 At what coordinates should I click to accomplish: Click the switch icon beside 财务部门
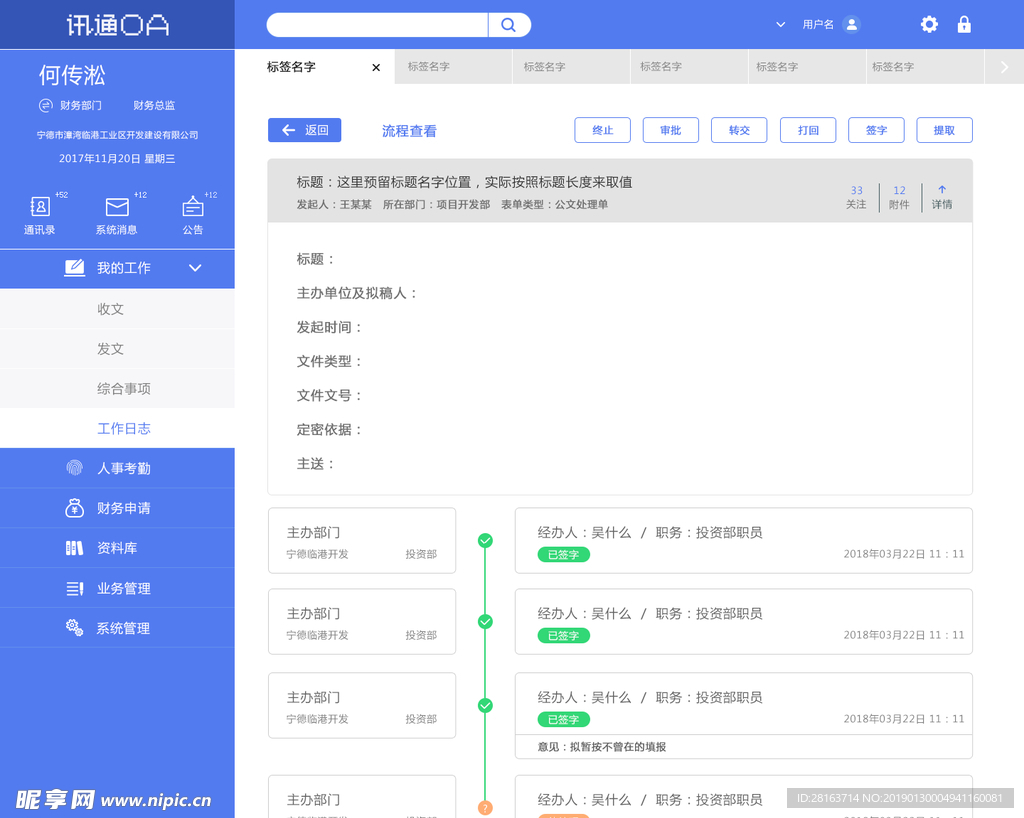(x=46, y=105)
